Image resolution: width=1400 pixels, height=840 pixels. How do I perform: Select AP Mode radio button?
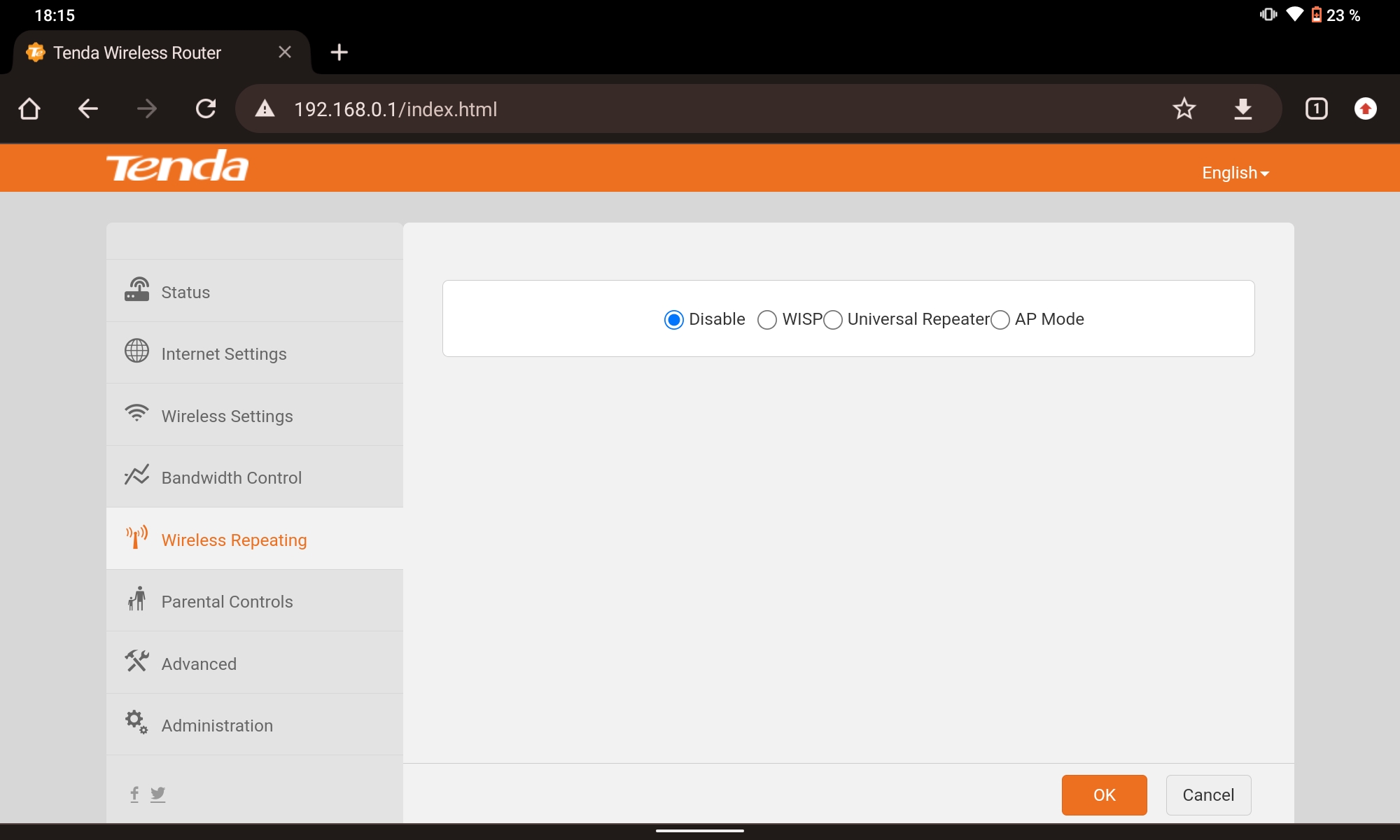(x=1000, y=320)
